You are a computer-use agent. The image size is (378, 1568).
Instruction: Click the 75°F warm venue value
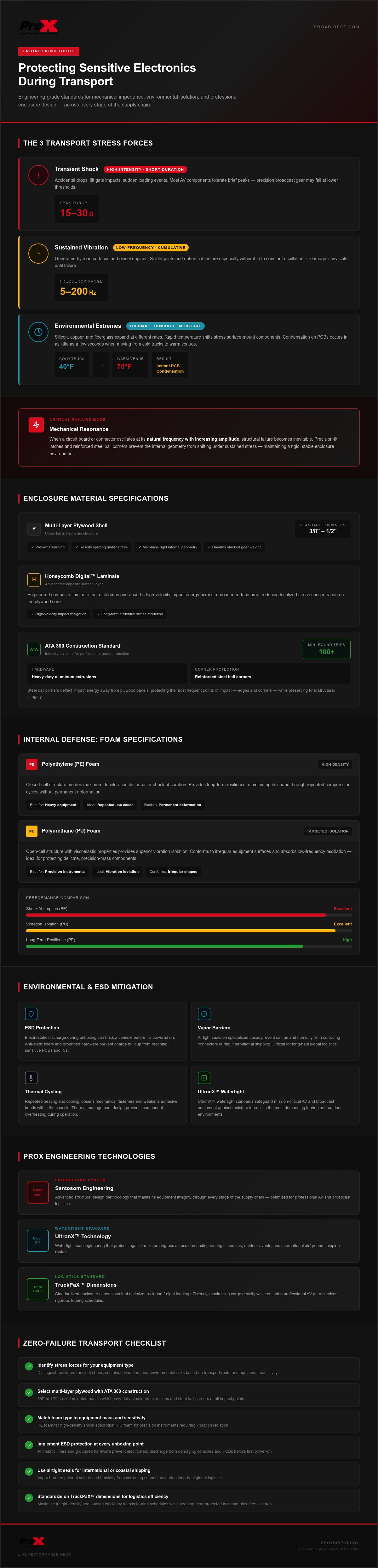coord(124,366)
